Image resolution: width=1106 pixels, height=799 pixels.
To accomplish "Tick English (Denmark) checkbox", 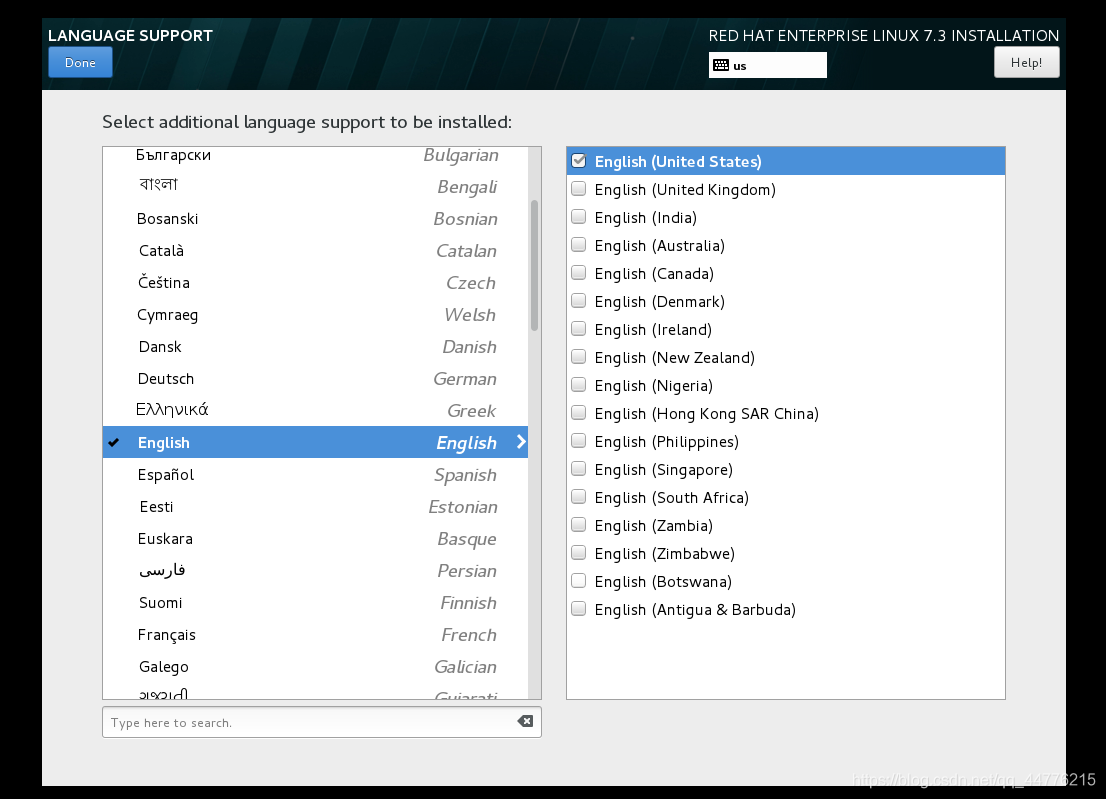I will [579, 301].
